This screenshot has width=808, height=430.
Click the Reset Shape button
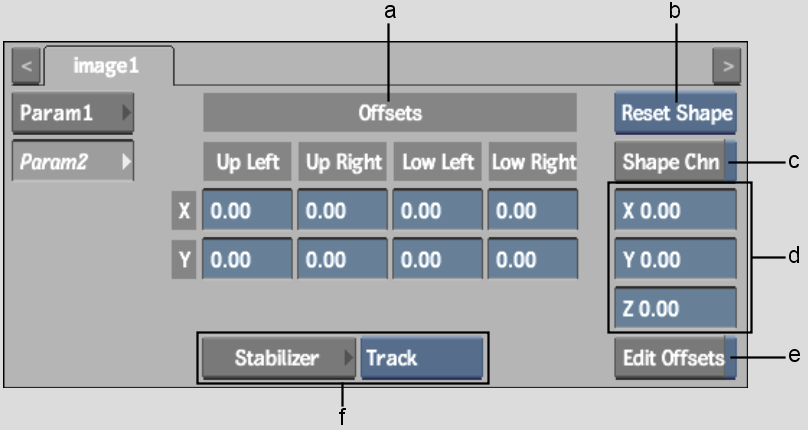pos(675,112)
